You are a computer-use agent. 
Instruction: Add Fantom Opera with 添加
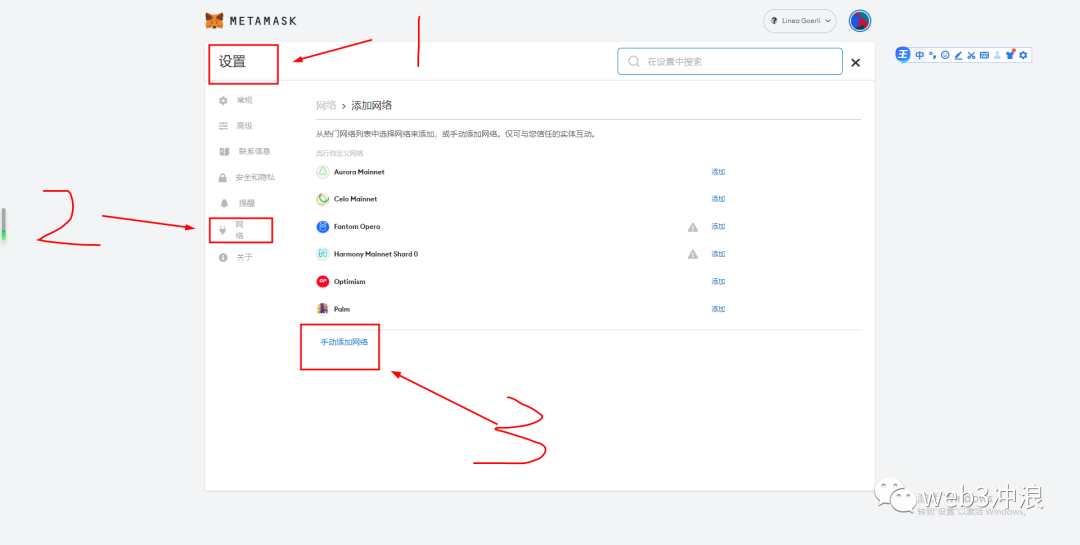point(718,227)
